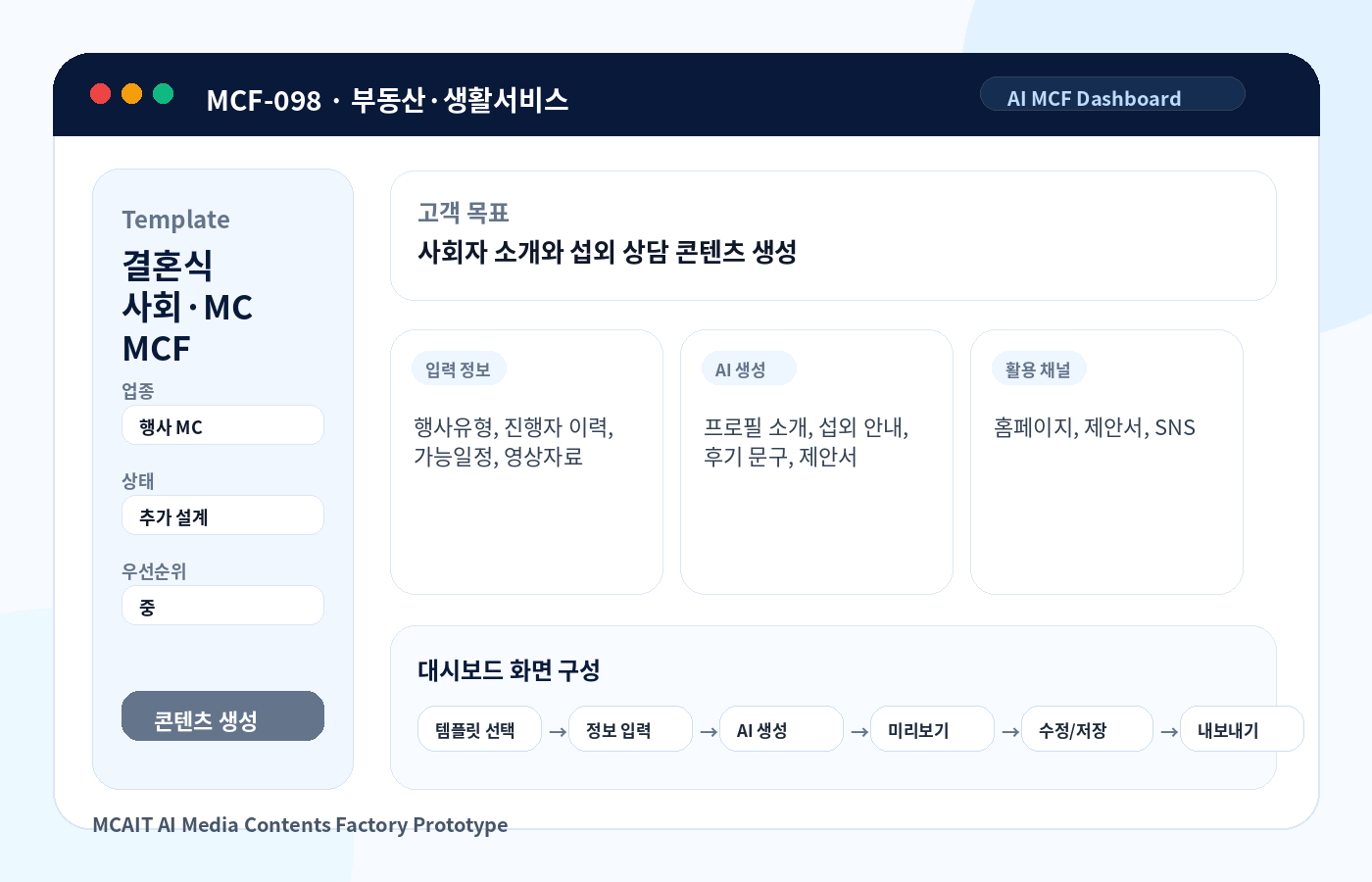Viewport: 1372px width, 882px height.
Task: Click the green maximize window dot
Action: 163,93
